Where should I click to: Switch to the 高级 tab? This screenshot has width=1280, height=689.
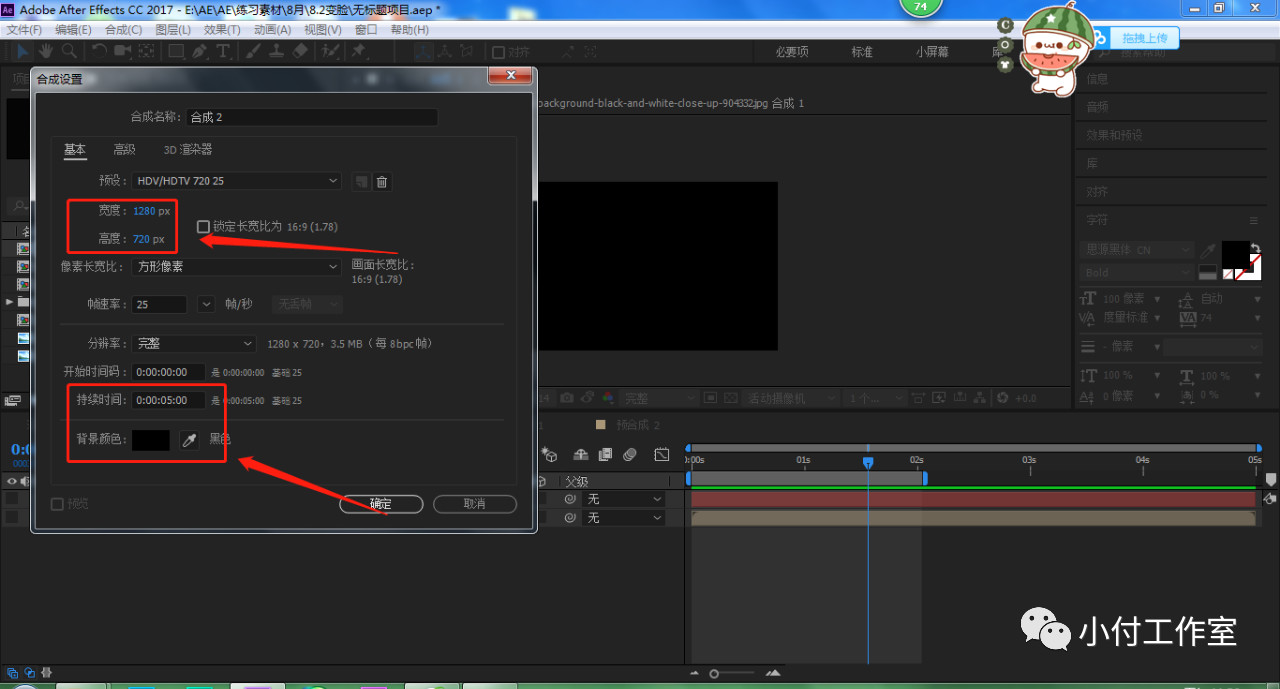pyautogui.click(x=124, y=150)
